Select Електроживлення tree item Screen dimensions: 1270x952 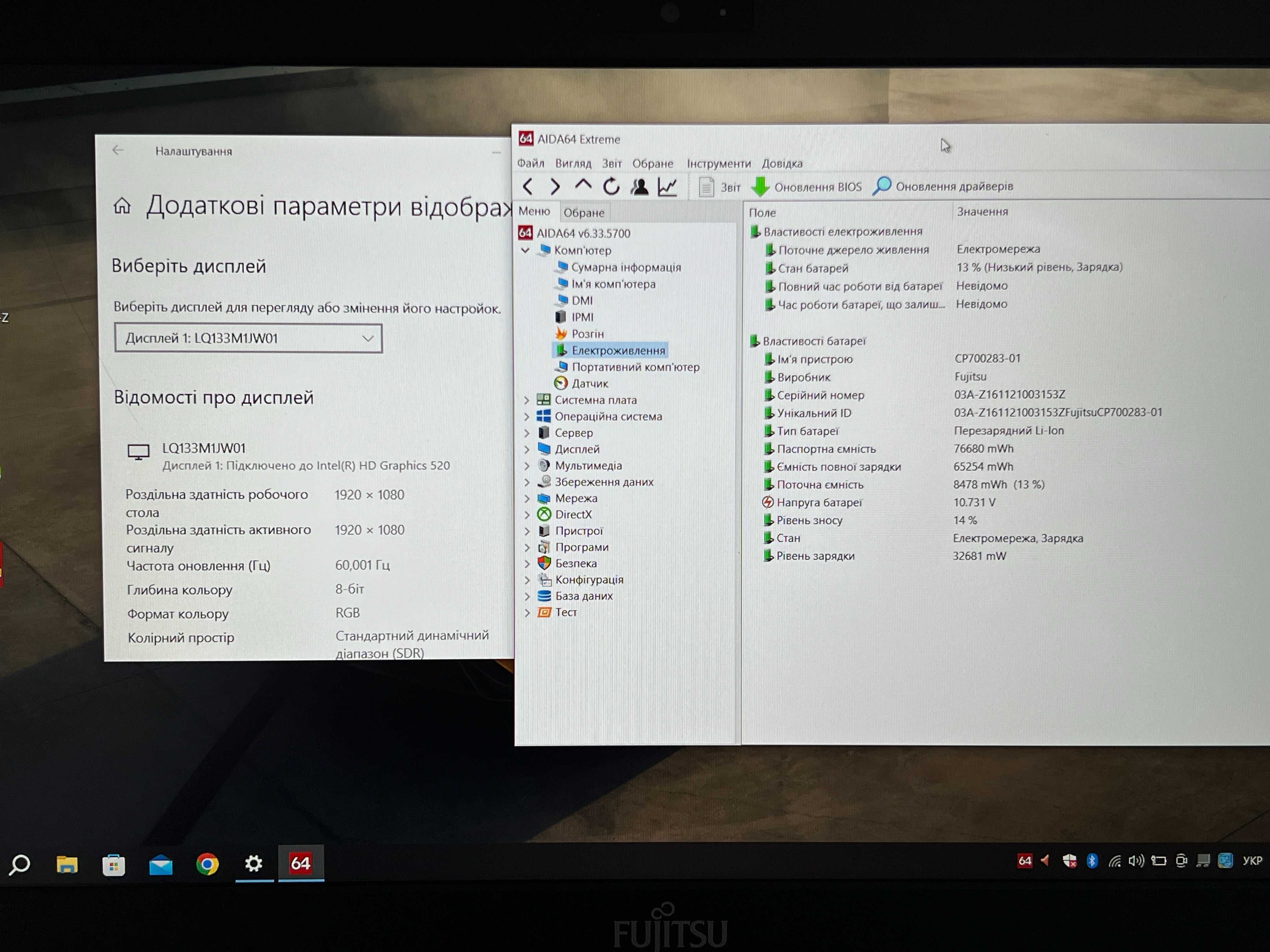tap(611, 350)
